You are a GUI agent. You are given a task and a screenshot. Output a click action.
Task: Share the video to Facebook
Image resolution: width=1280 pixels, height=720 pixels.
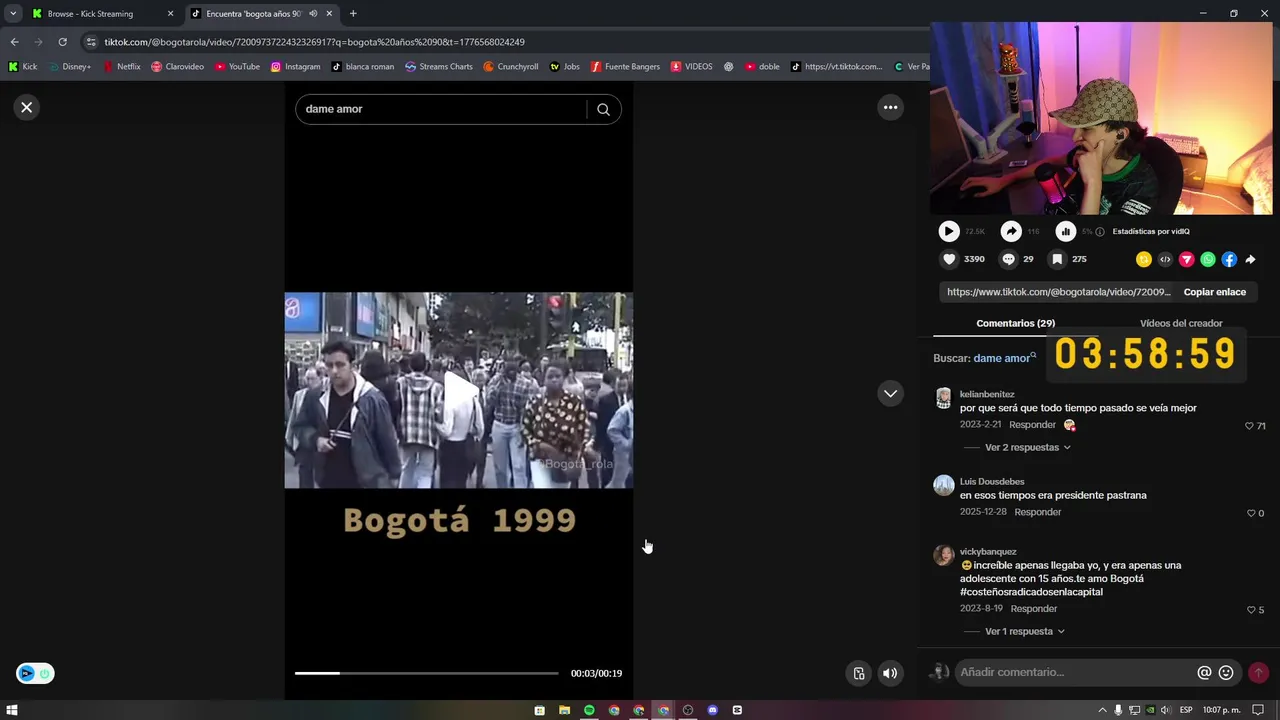click(x=1229, y=259)
